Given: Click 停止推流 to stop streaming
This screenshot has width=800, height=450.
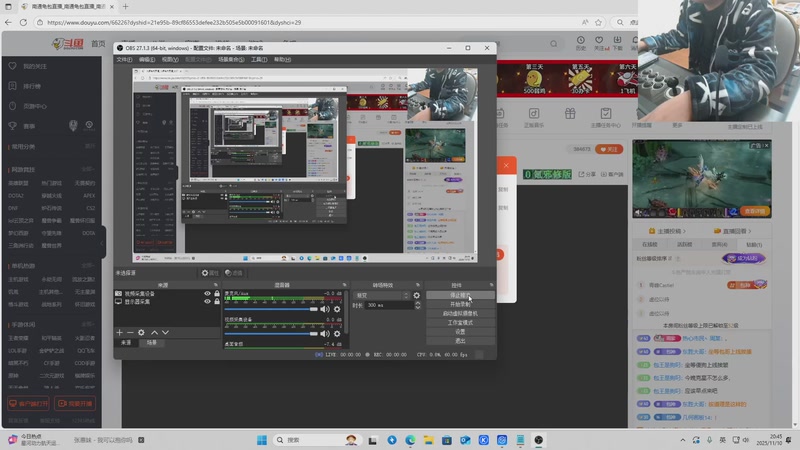Looking at the screenshot, I should pos(460,295).
